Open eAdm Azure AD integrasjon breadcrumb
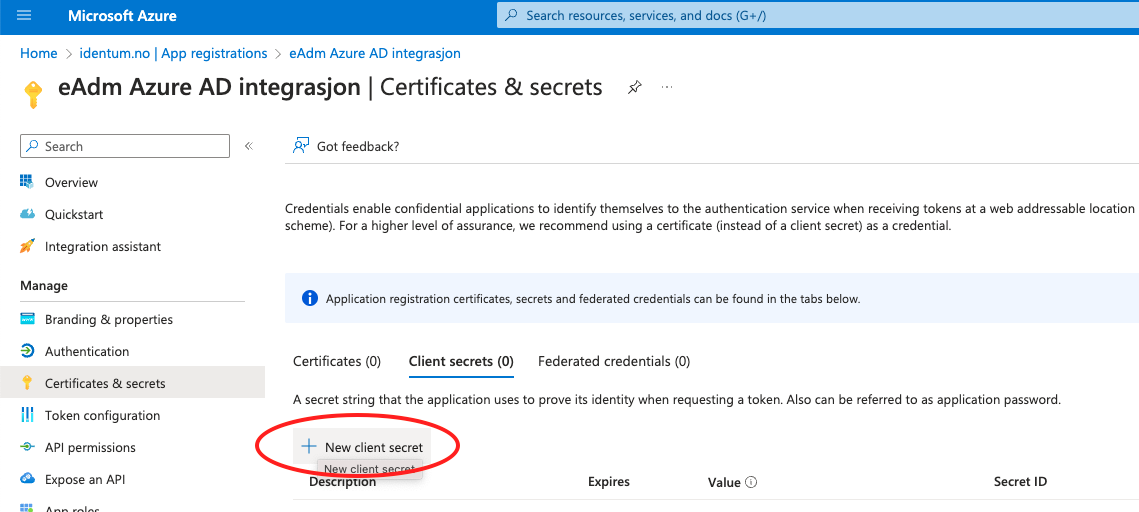Viewport: 1139px width, 512px height. [375, 53]
